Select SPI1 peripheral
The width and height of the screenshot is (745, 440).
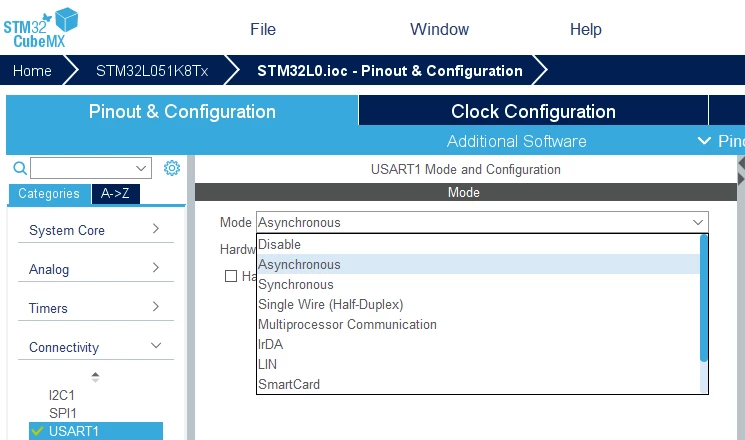63,413
